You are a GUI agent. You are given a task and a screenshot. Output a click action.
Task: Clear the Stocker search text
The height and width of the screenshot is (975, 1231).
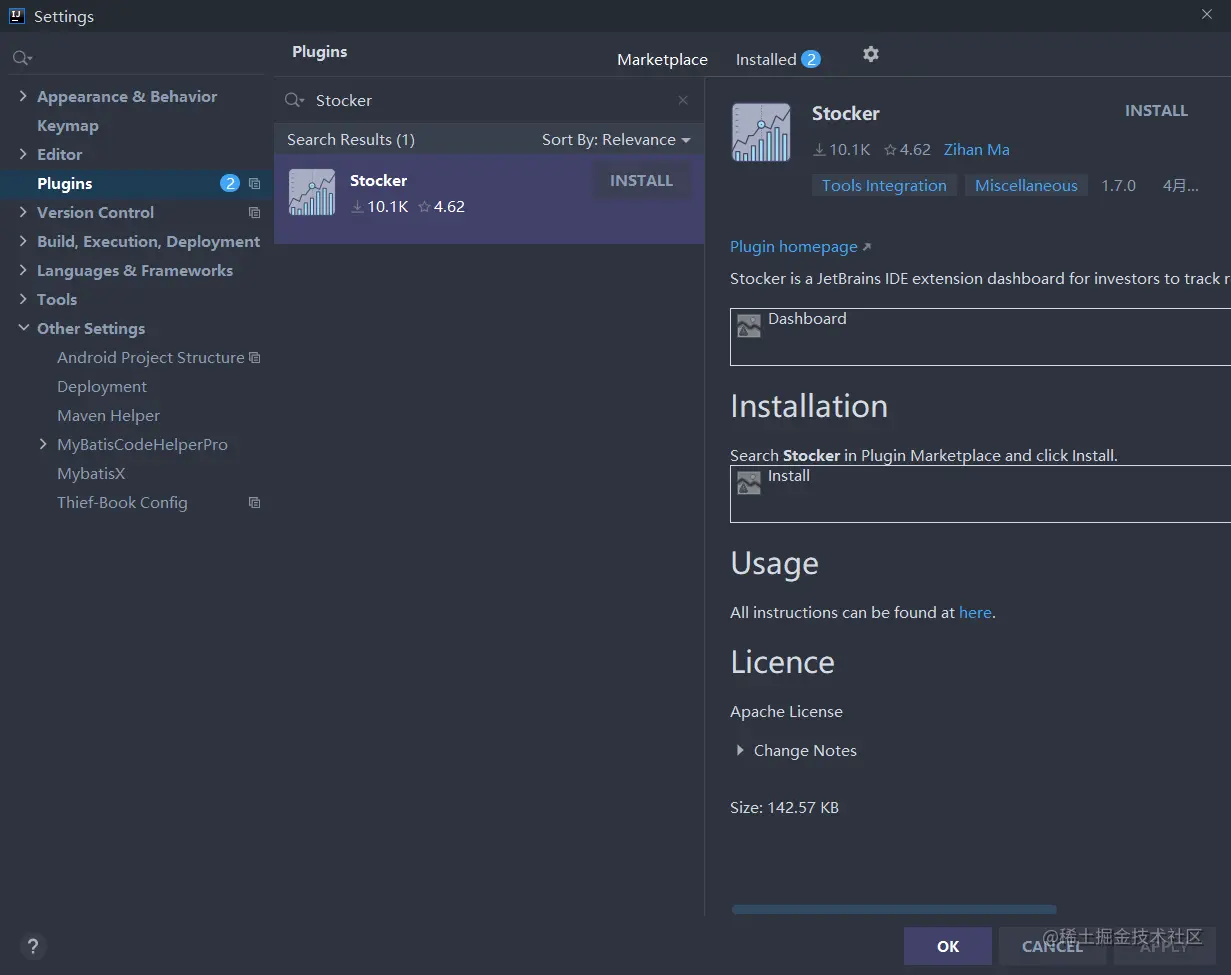pyautogui.click(x=683, y=100)
